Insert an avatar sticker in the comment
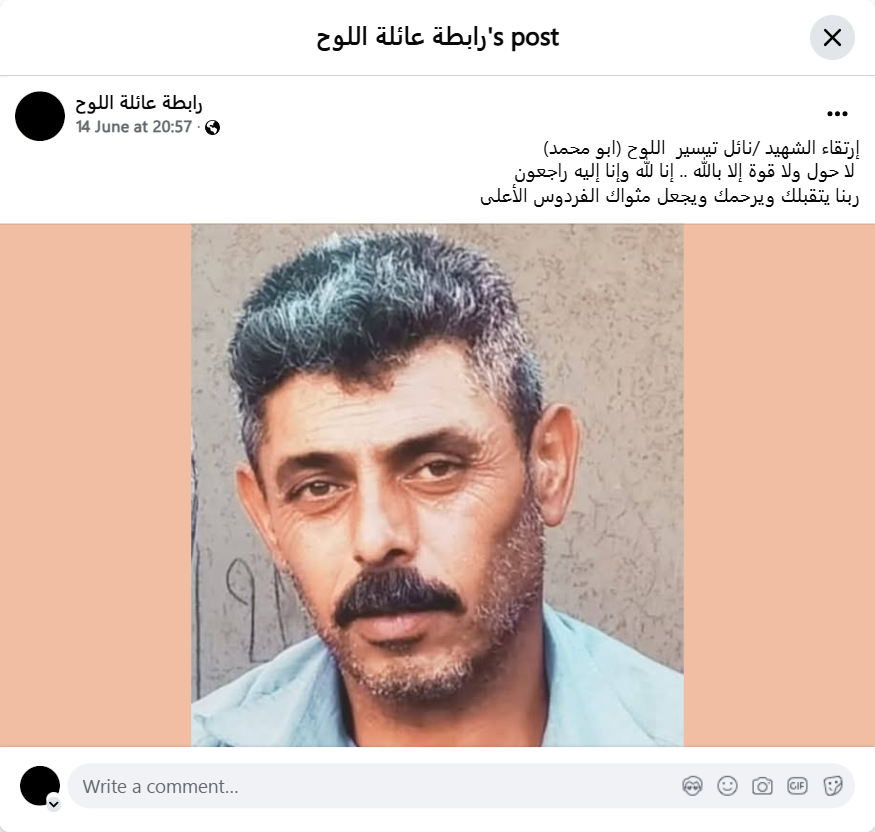This screenshot has width=875, height=832. click(x=693, y=786)
